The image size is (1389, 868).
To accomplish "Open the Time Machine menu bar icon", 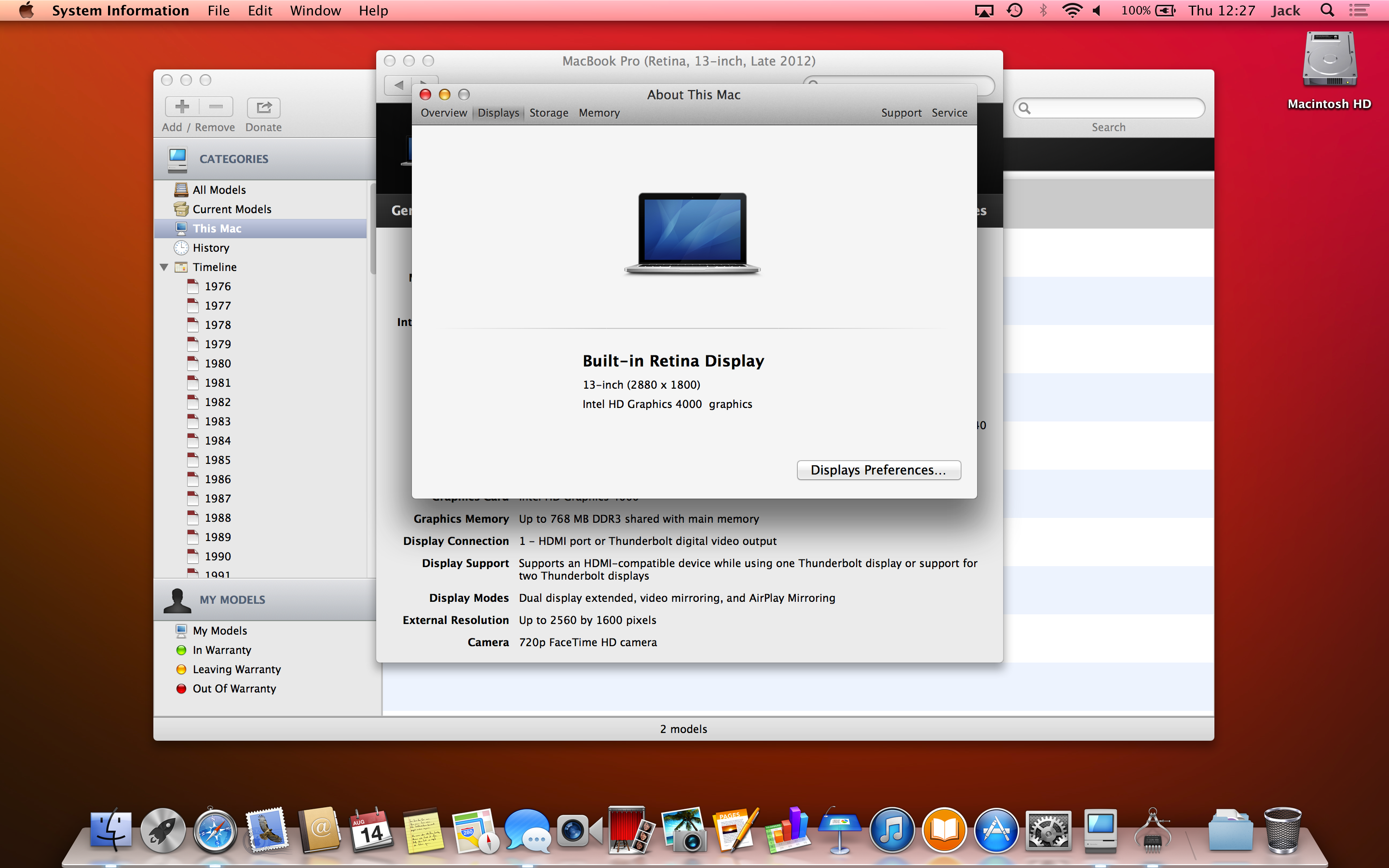I will click(x=1014, y=10).
